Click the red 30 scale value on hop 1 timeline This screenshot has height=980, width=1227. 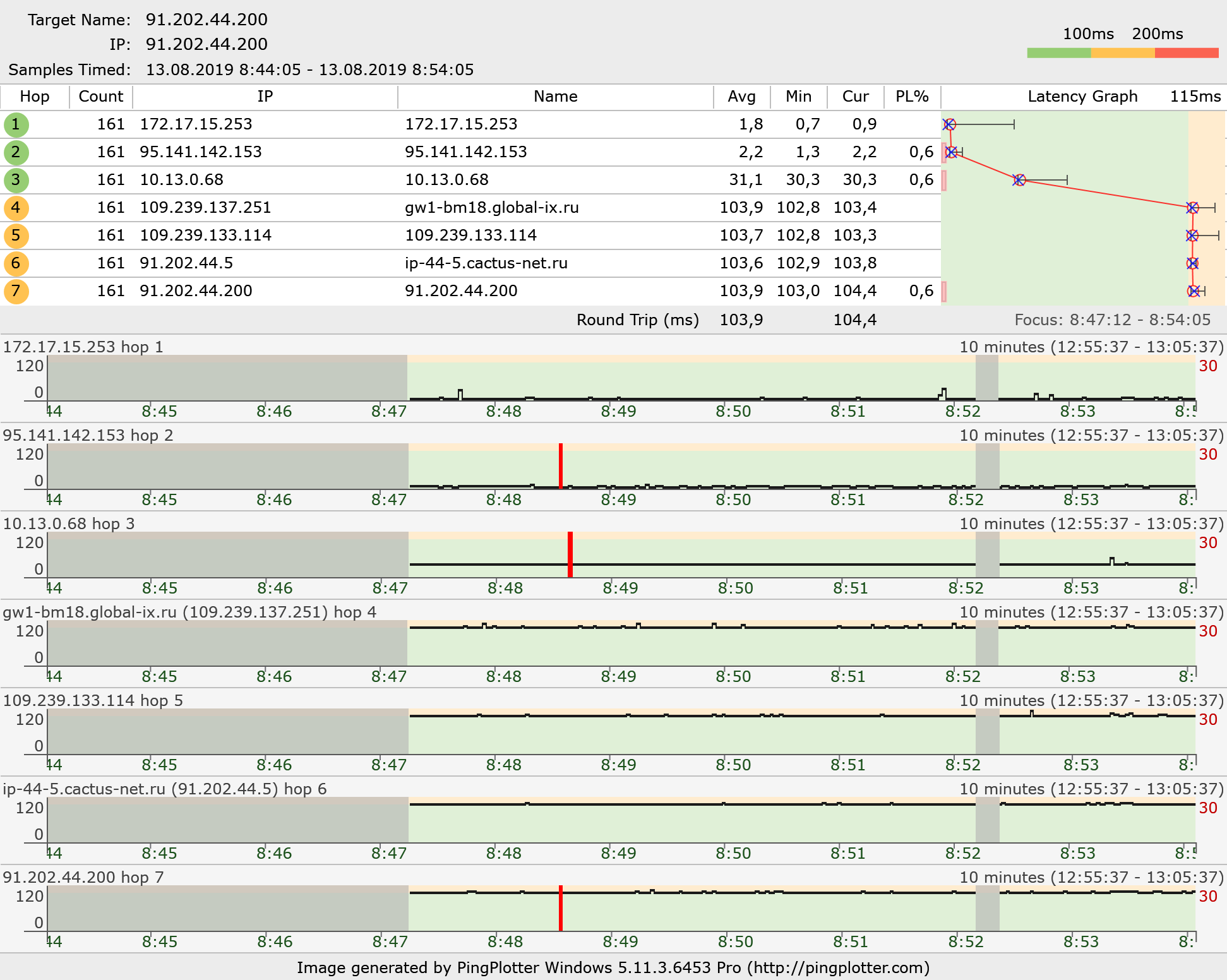click(x=1208, y=366)
